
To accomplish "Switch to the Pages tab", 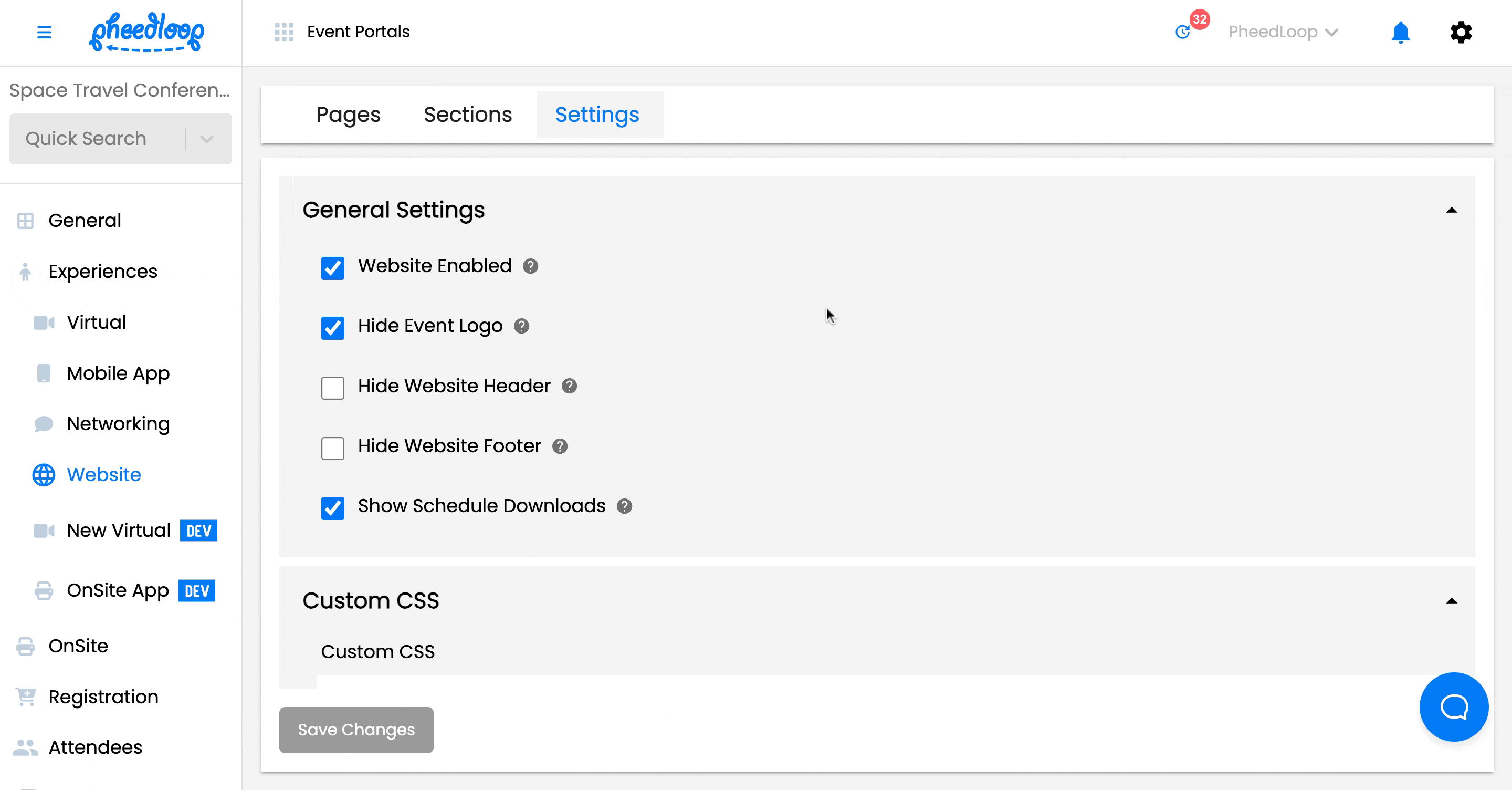I will coord(348,115).
